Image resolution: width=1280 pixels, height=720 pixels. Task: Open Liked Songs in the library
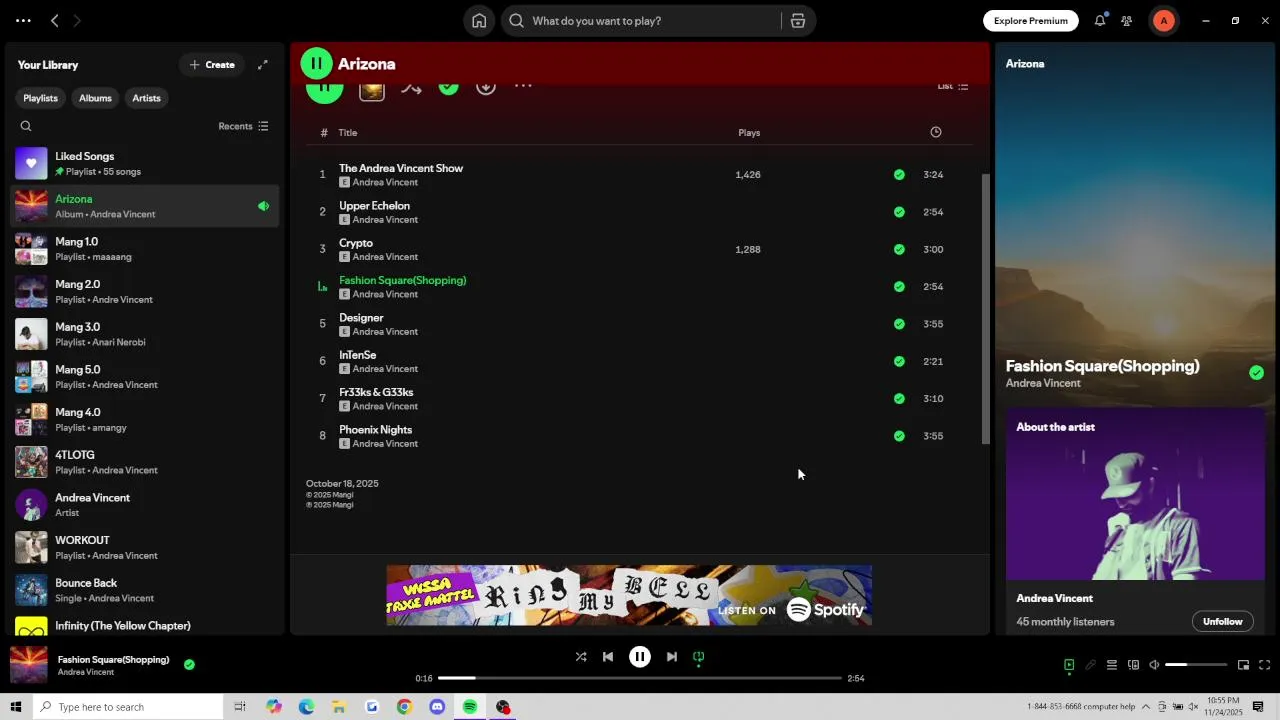[x=146, y=163]
